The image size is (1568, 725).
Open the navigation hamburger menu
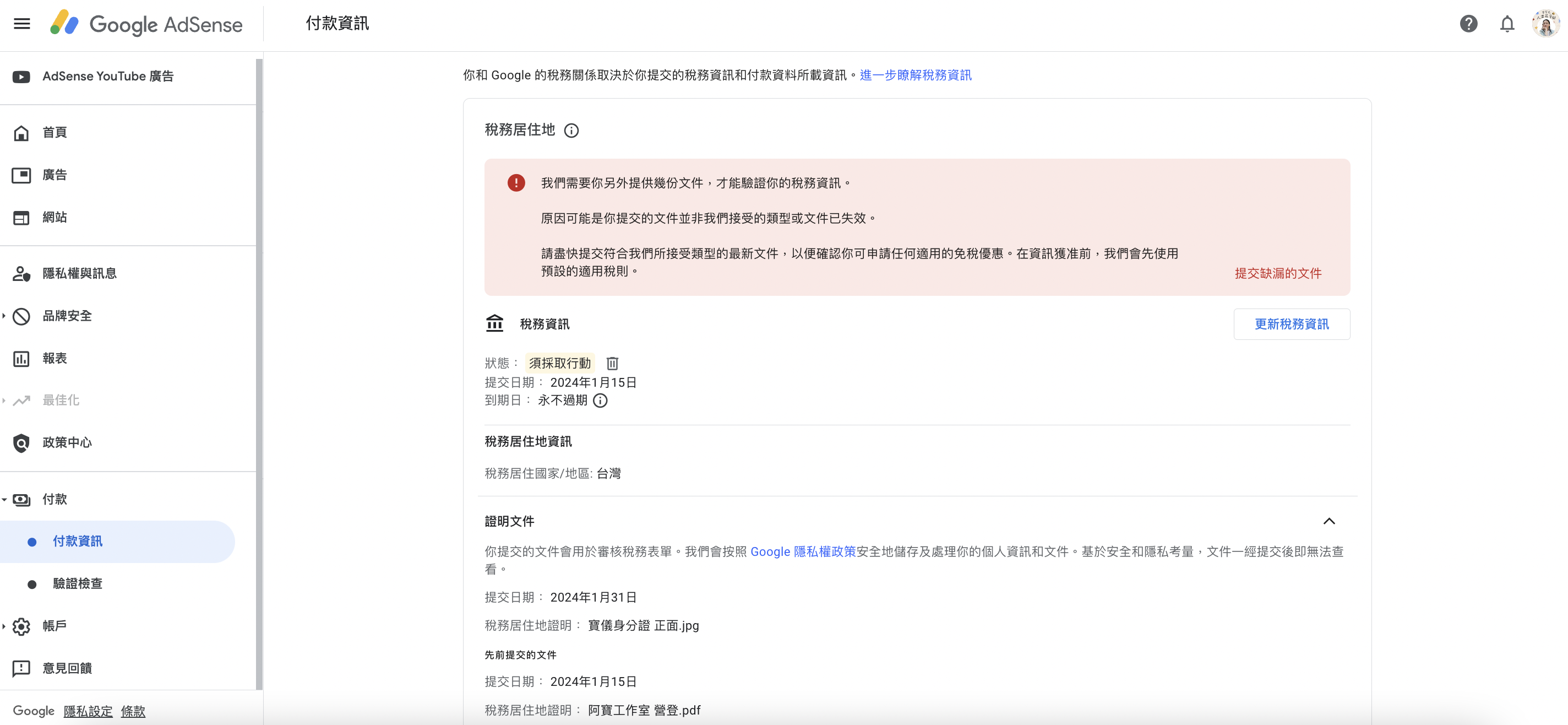click(x=21, y=23)
